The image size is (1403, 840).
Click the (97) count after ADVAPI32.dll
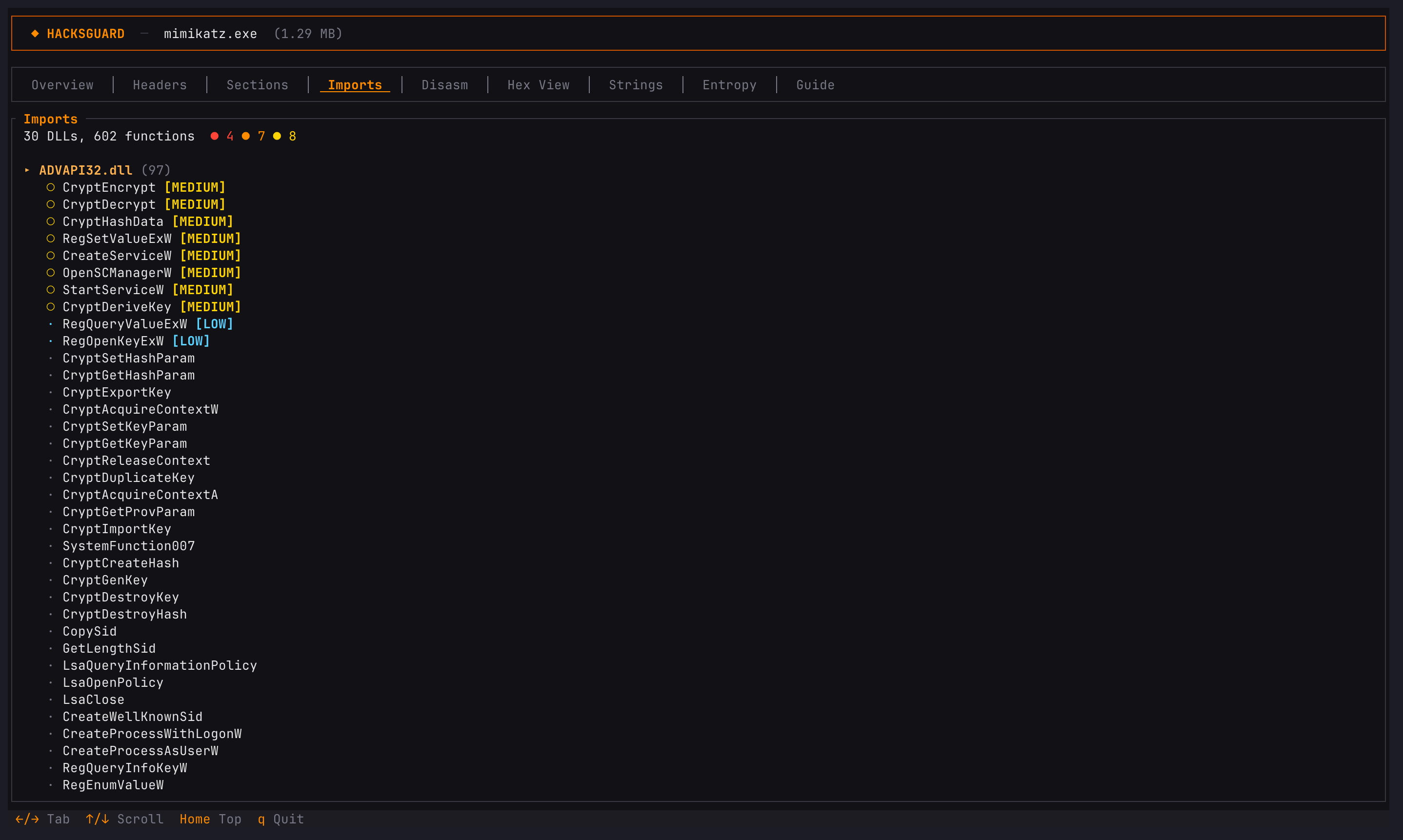click(x=156, y=170)
